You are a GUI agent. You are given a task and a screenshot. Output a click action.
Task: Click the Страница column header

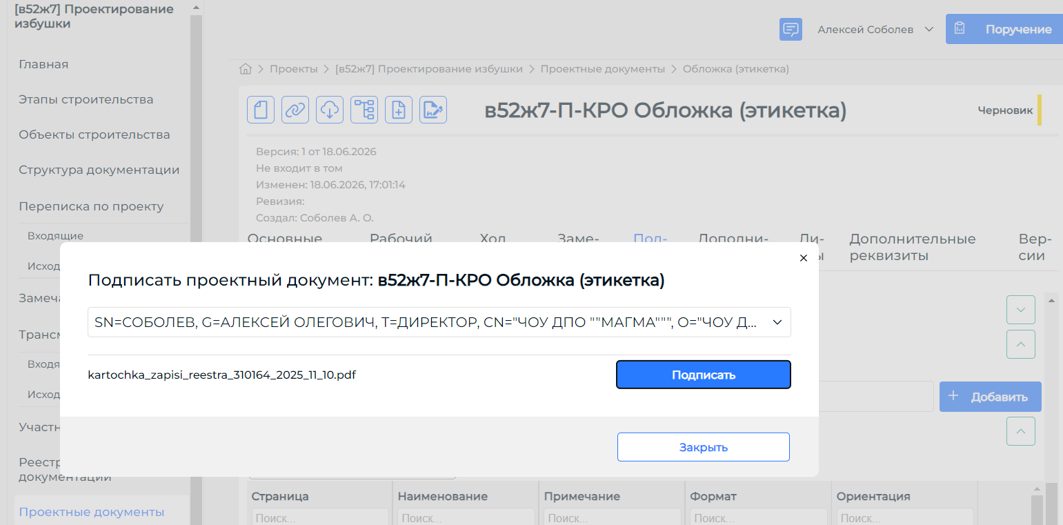[281, 497]
